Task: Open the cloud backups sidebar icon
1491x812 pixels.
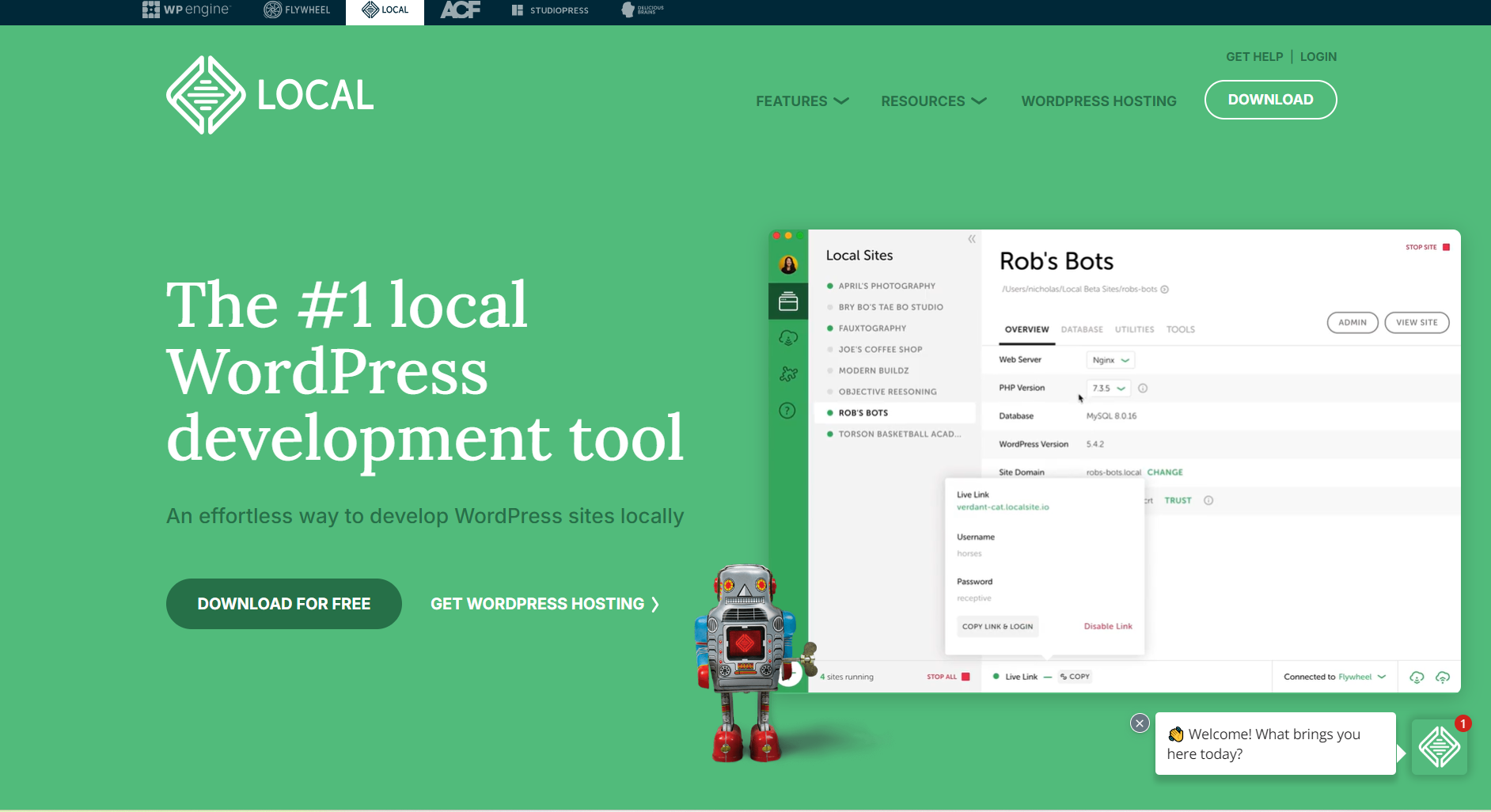Action: [788, 338]
